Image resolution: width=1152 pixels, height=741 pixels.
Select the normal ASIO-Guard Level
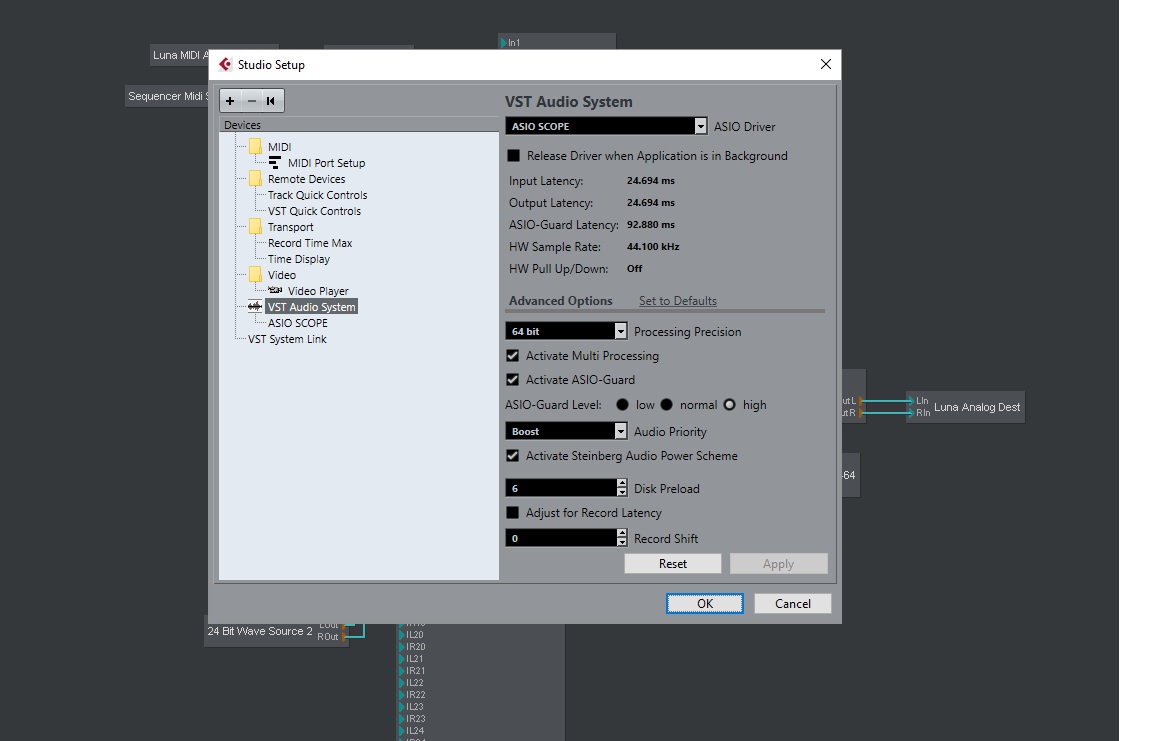pyautogui.click(x=667, y=405)
